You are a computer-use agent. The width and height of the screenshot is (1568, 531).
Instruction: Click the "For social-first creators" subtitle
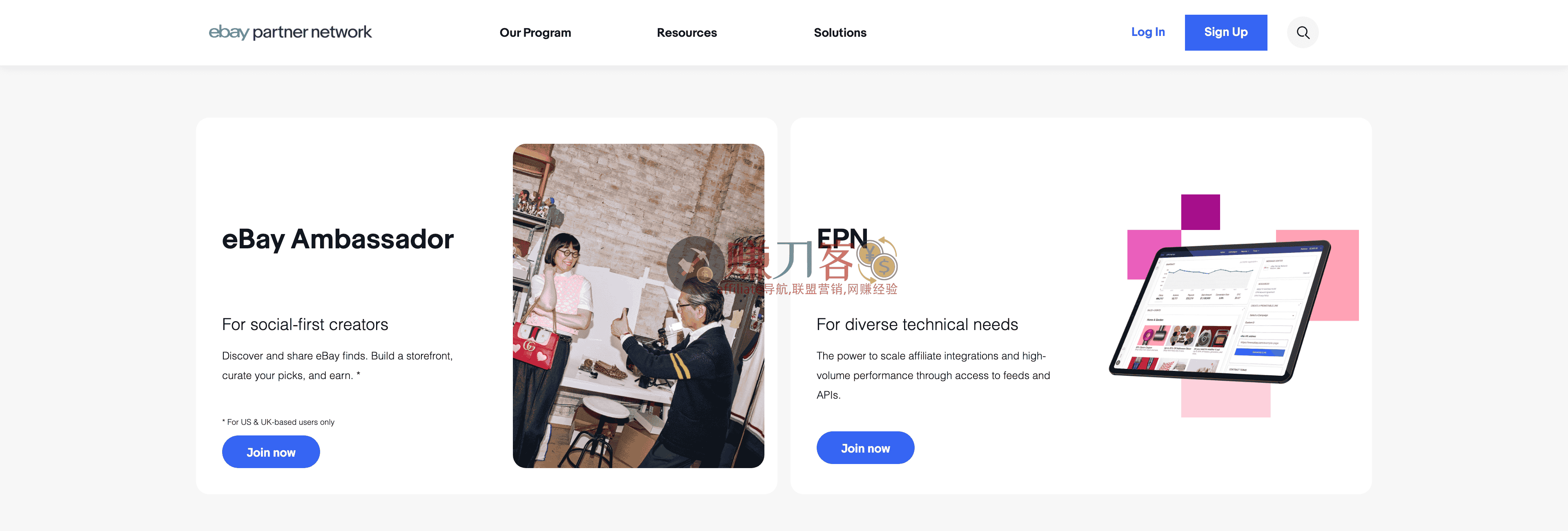(305, 325)
